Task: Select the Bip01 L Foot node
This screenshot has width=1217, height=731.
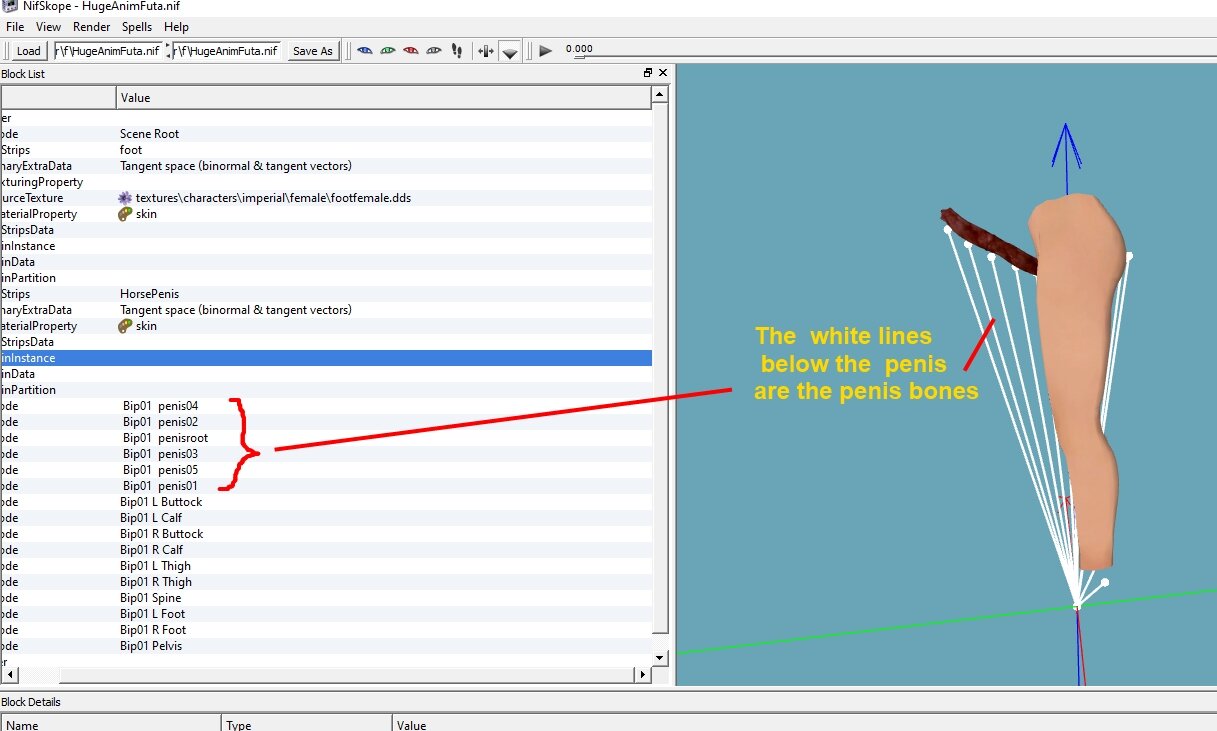Action: pos(326,614)
